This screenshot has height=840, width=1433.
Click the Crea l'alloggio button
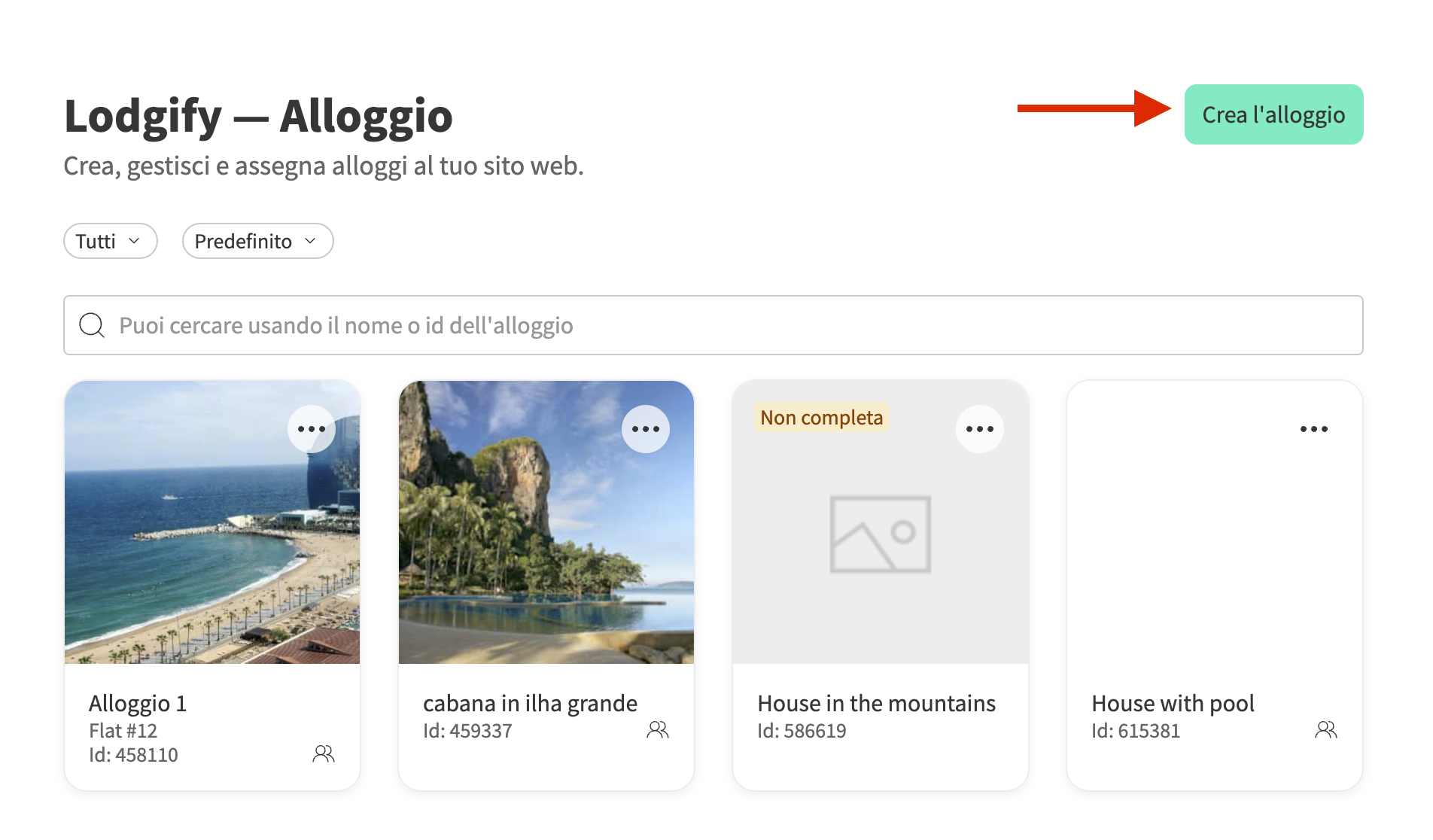click(1273, 114)
